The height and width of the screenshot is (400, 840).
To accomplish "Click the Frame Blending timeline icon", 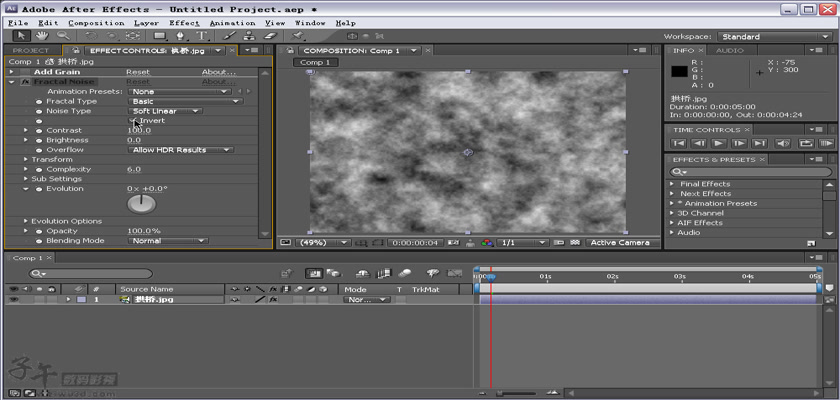I will tap(384, 274).
